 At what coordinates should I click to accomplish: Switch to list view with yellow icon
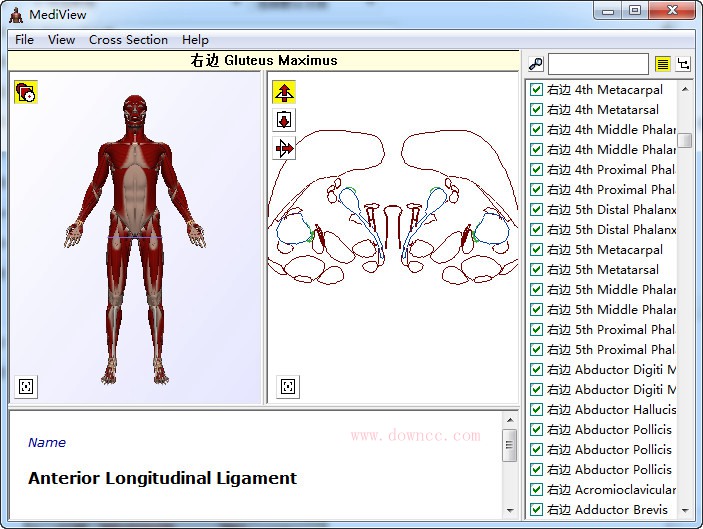coord(662,64)
